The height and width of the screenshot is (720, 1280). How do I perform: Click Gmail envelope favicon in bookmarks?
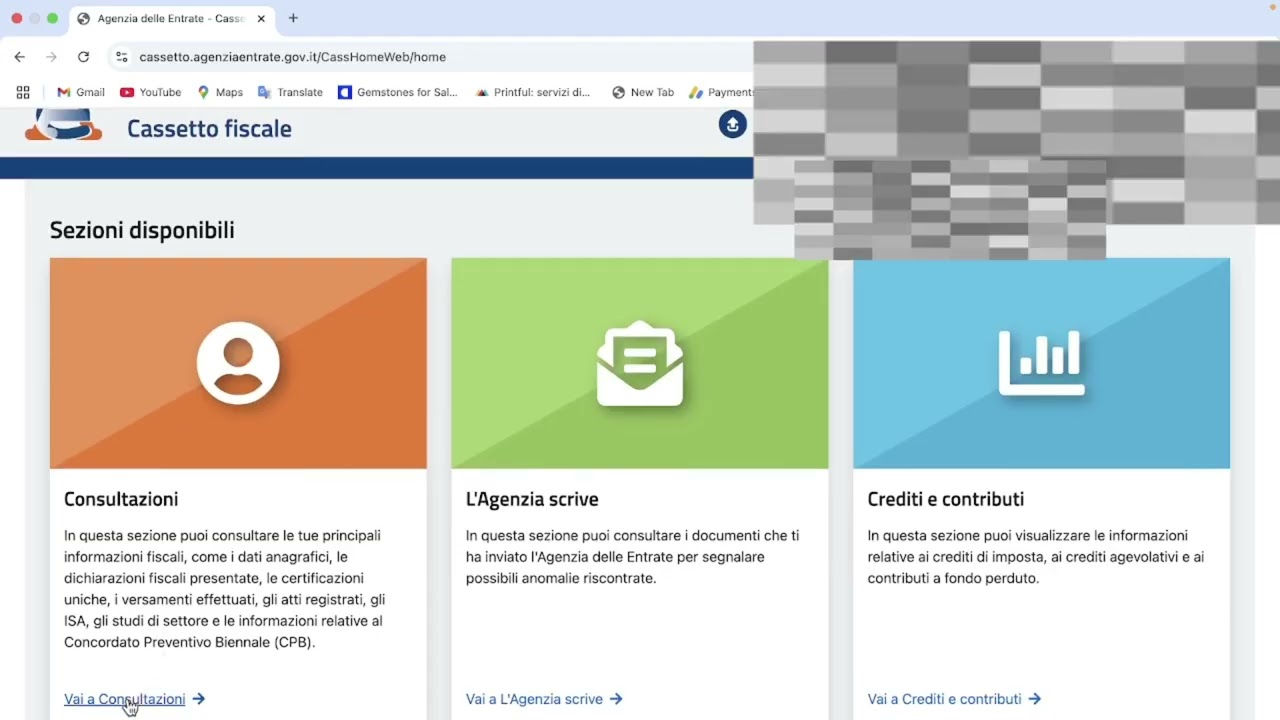coord(64,92)
